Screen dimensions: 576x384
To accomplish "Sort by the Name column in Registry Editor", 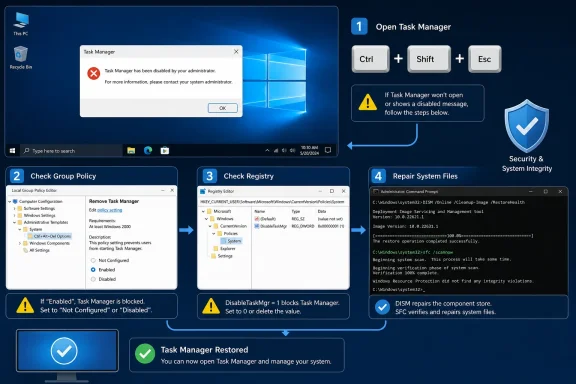I will 260,211.
